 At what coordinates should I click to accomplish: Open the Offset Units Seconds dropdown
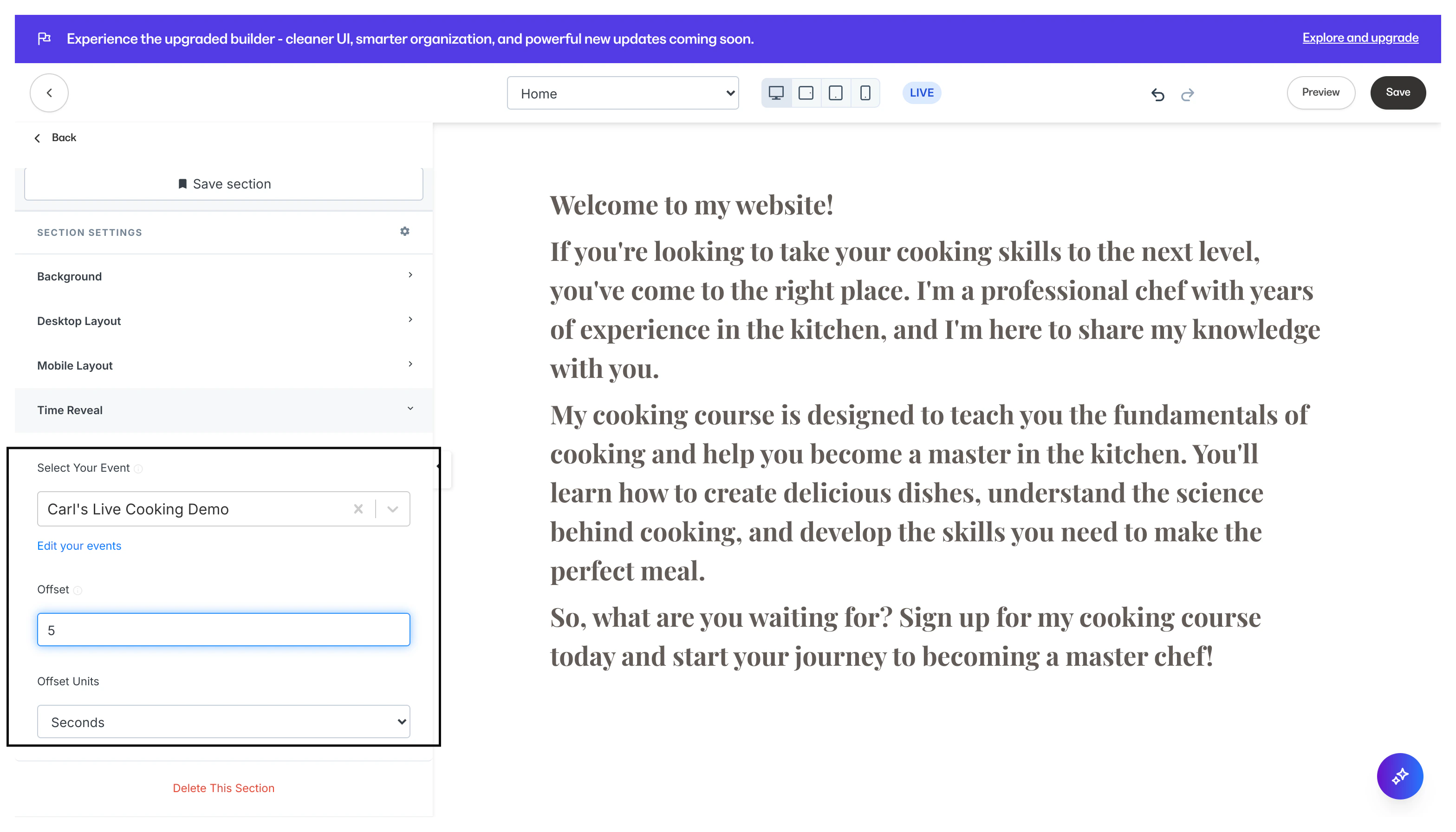pyautogui.click(x=223, y=721)
